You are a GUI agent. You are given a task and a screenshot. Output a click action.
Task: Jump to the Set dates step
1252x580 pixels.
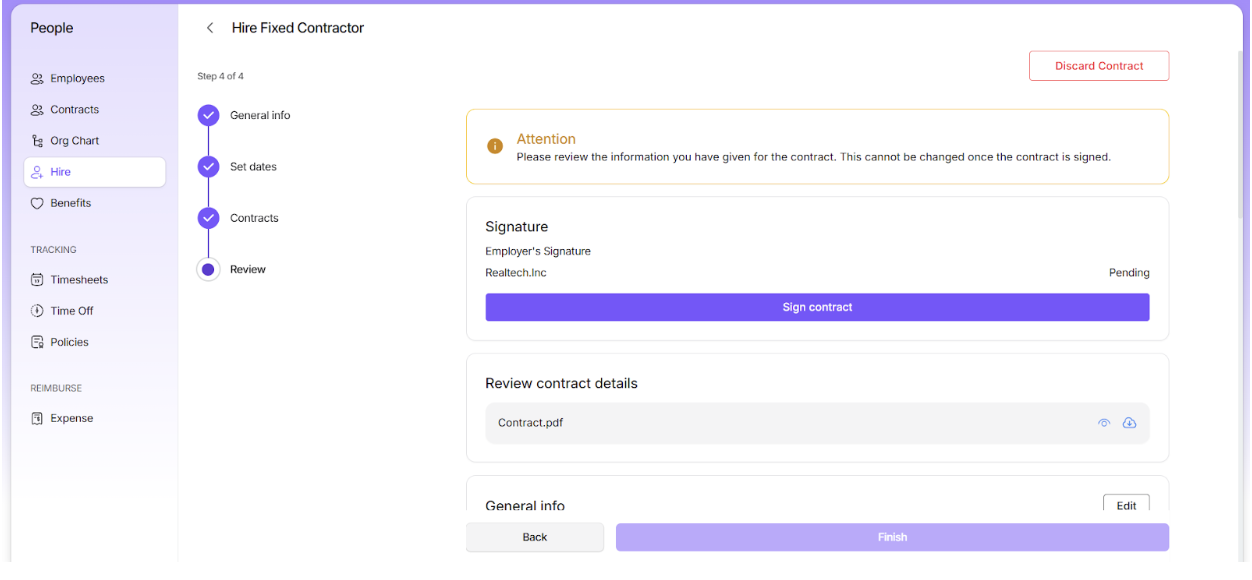pos(208,166)
